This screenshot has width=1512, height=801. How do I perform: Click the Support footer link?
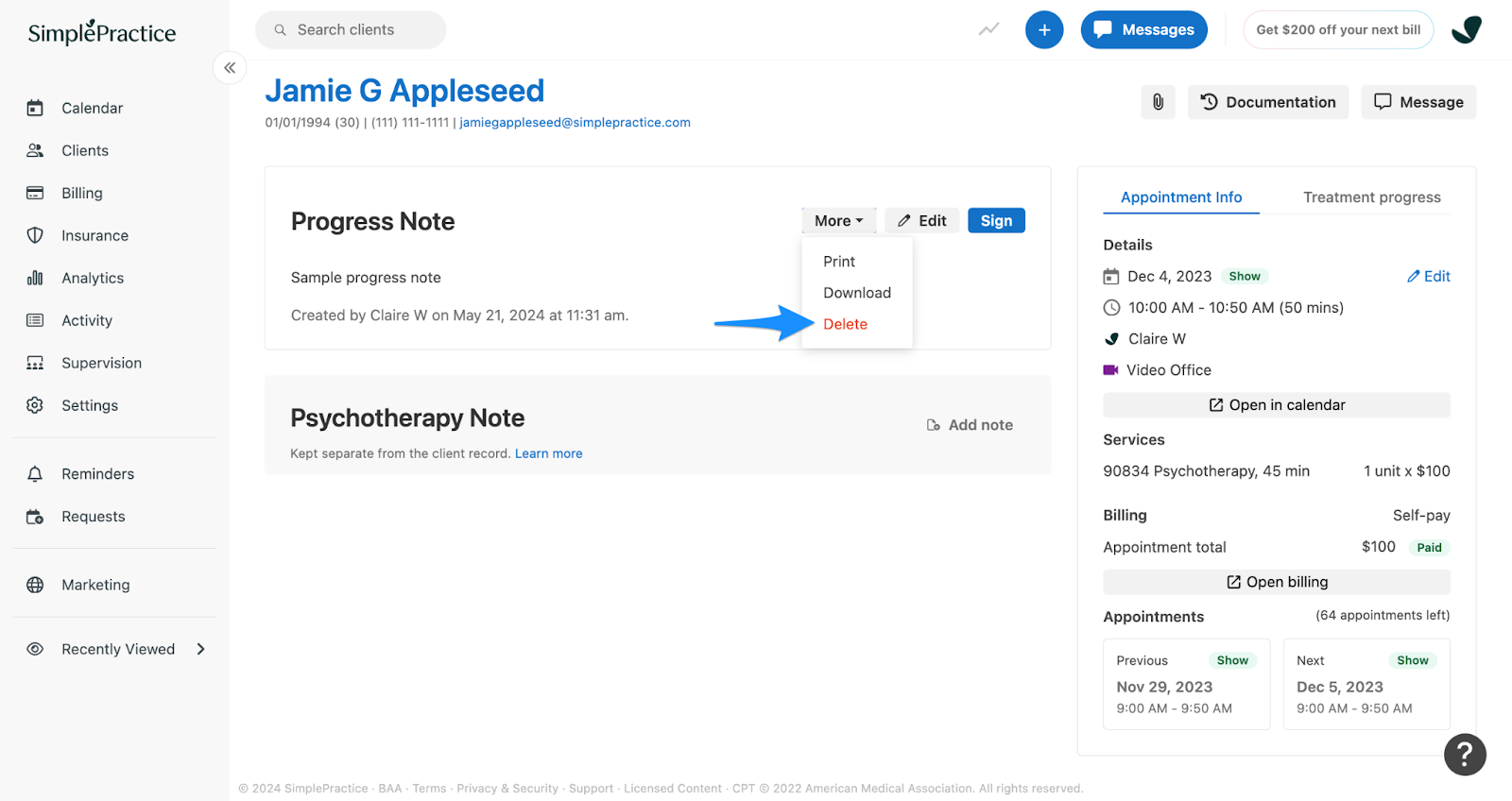coord(591,789)
